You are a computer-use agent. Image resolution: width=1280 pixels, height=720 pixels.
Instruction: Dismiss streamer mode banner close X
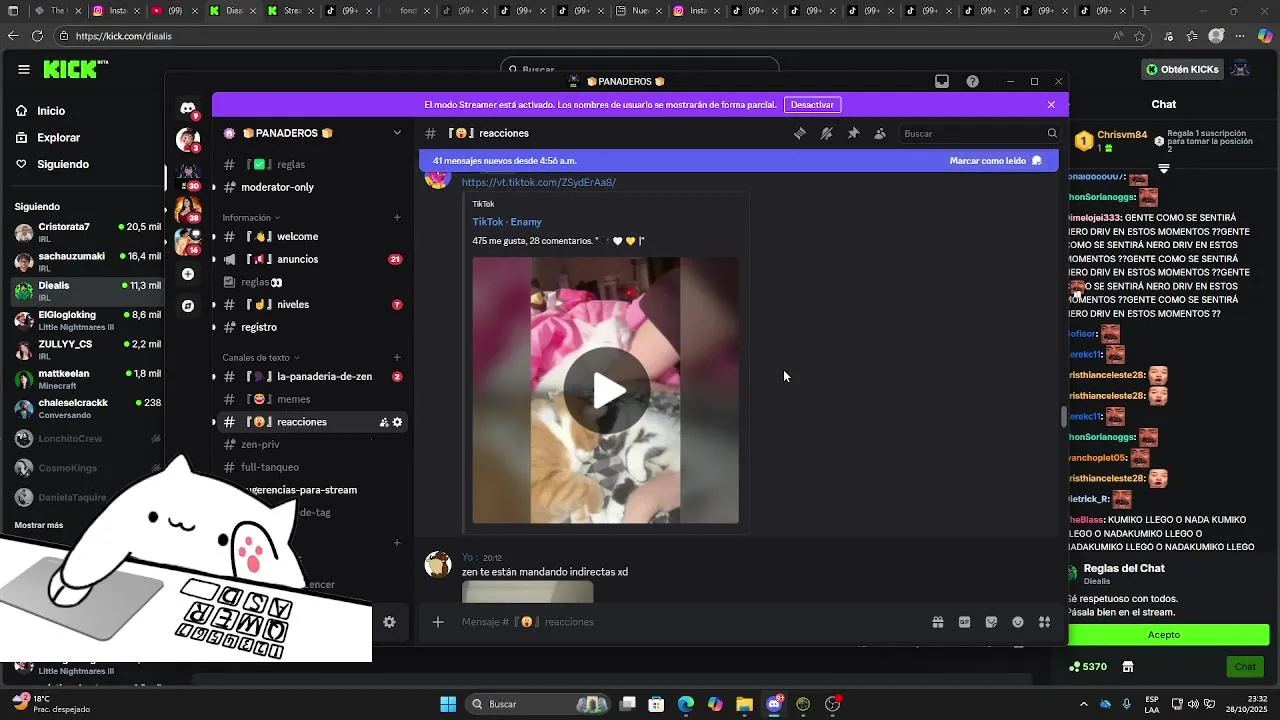tap(1051, 104)
